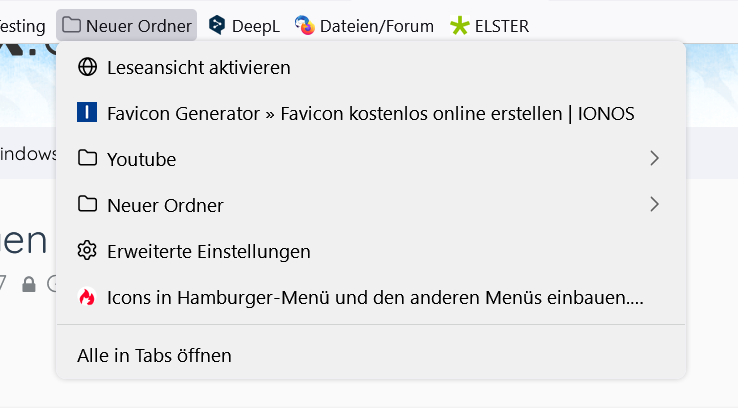This screenshot has width=738, height=414.
Task: Click the folder icon next to Youtube
Action: click(x=87, y=159)
